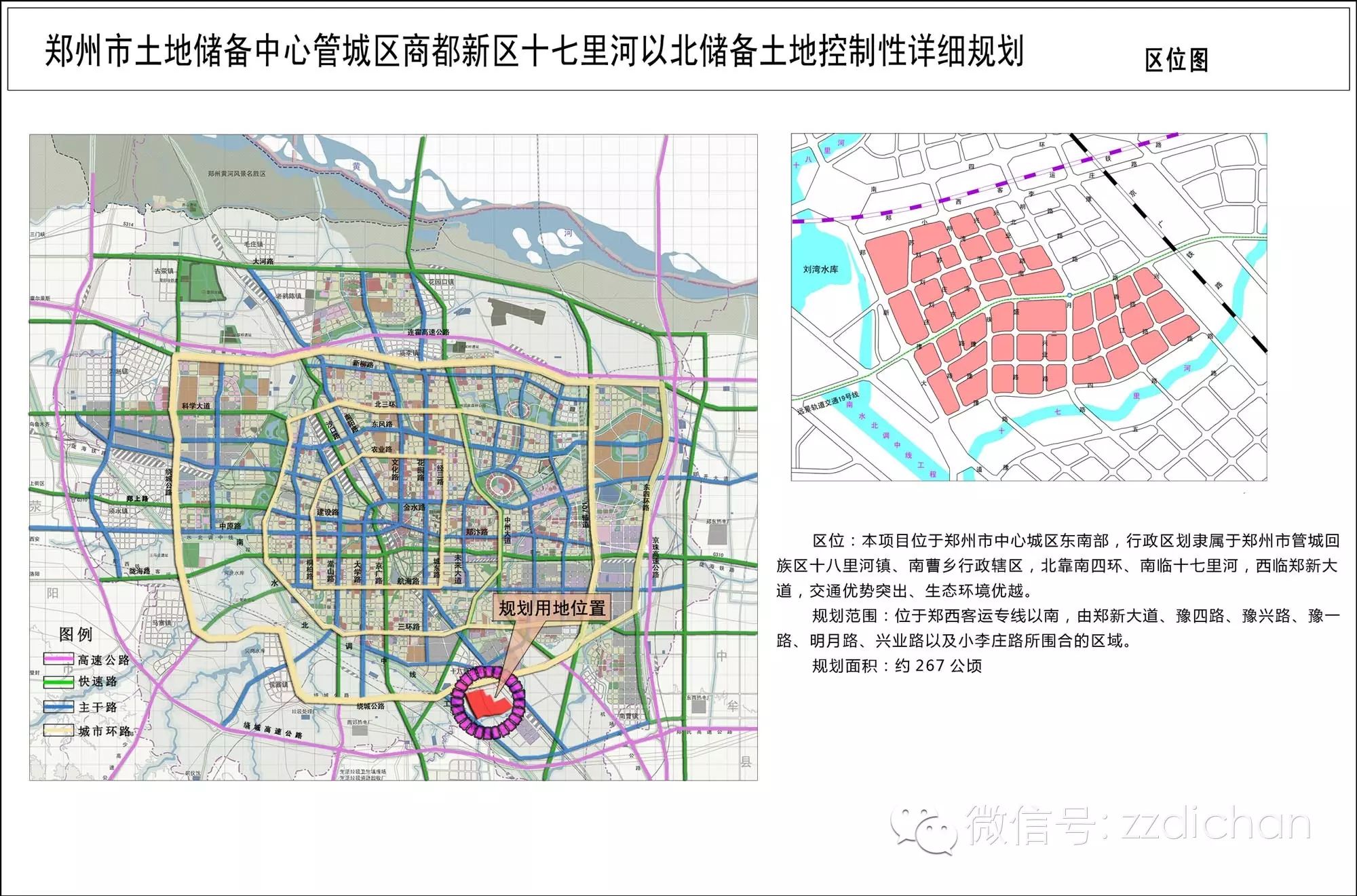
Task: Click the blue 主干路 legend swatch
Action: click(x=58, y=707)
